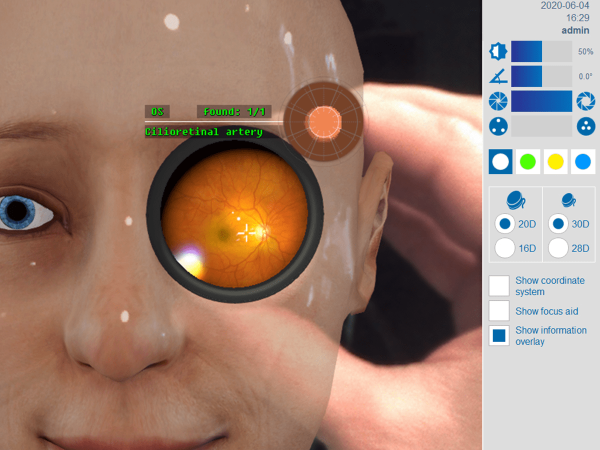Click the date 2020-06-04
Image resolution: width=600 pixels, height=450 pixels.
click(x=565, y=5)
